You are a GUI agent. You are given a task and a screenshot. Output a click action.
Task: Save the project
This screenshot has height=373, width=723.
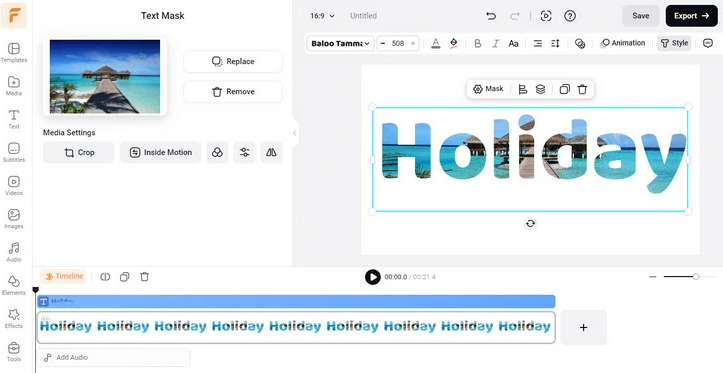640,16
